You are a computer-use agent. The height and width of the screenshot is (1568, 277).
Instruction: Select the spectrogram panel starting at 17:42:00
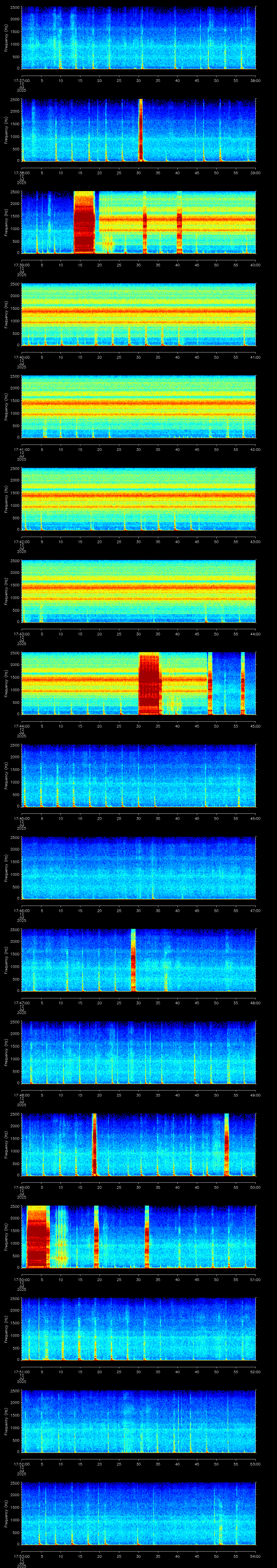(x=138, y=499)
